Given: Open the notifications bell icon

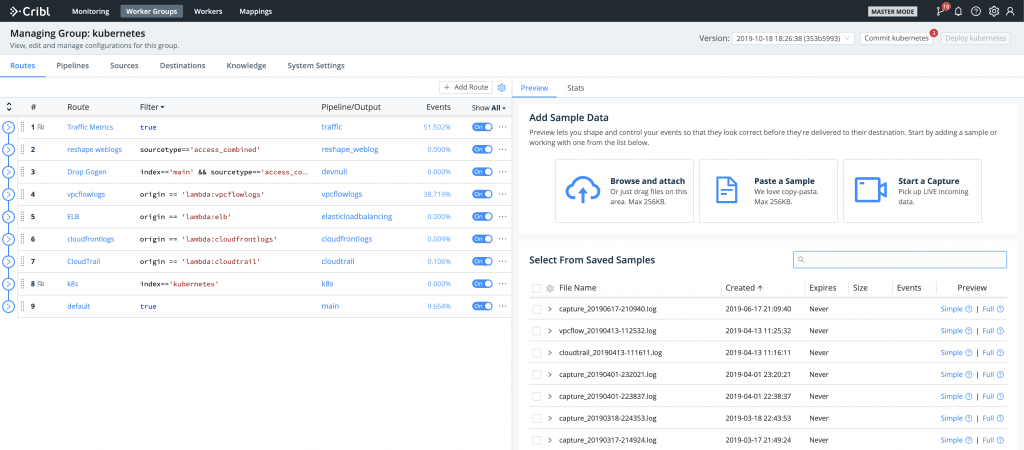Looking at the screenshot, I should click(958, 11).
